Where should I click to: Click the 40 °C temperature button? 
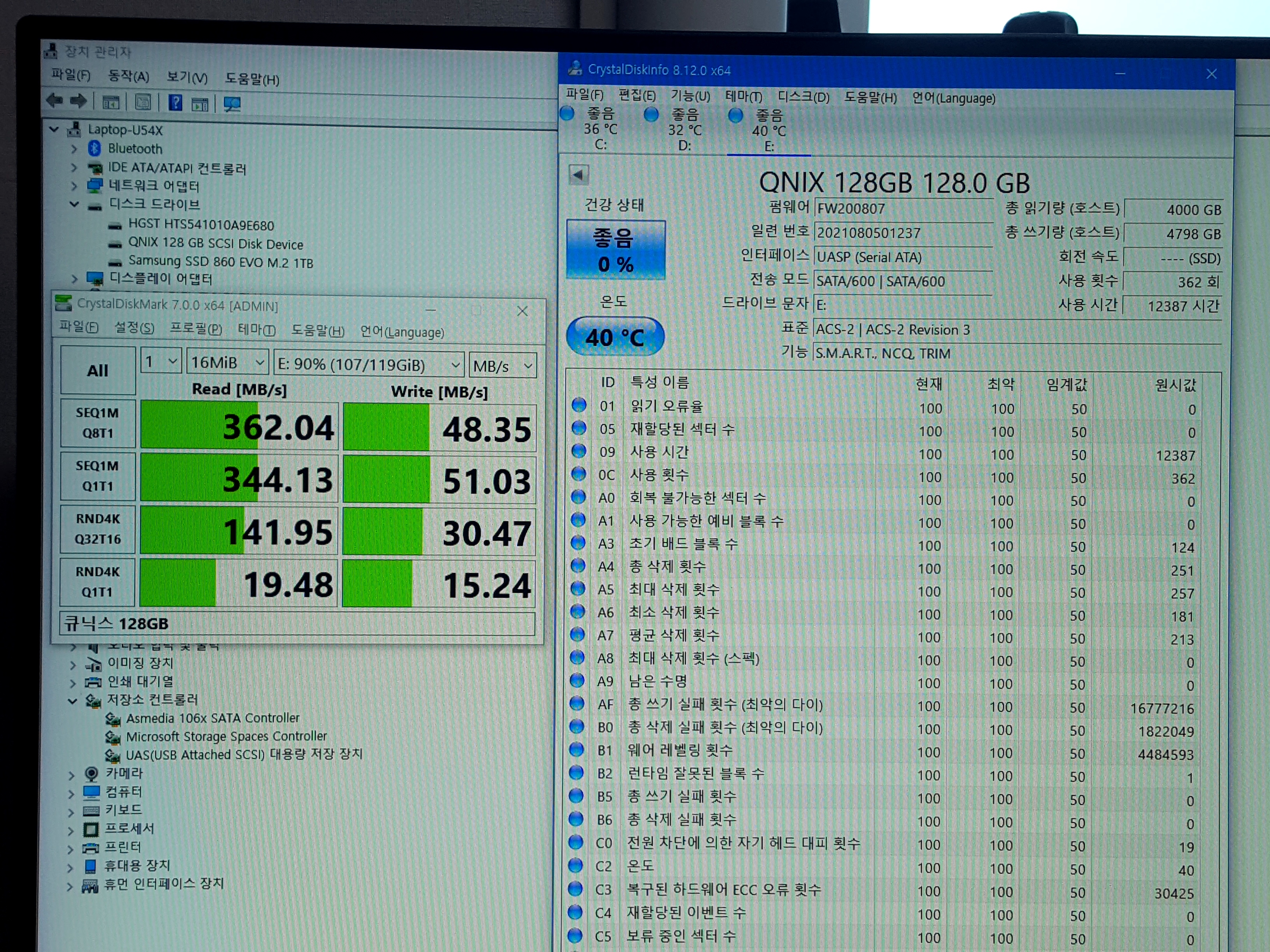coord(615,336)
